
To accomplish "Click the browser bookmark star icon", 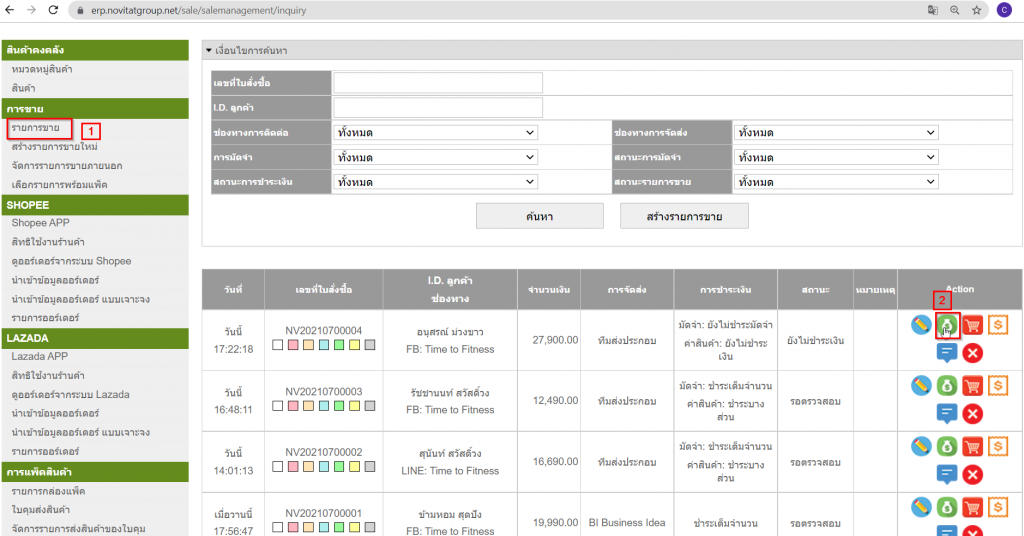I will (977, 9).
